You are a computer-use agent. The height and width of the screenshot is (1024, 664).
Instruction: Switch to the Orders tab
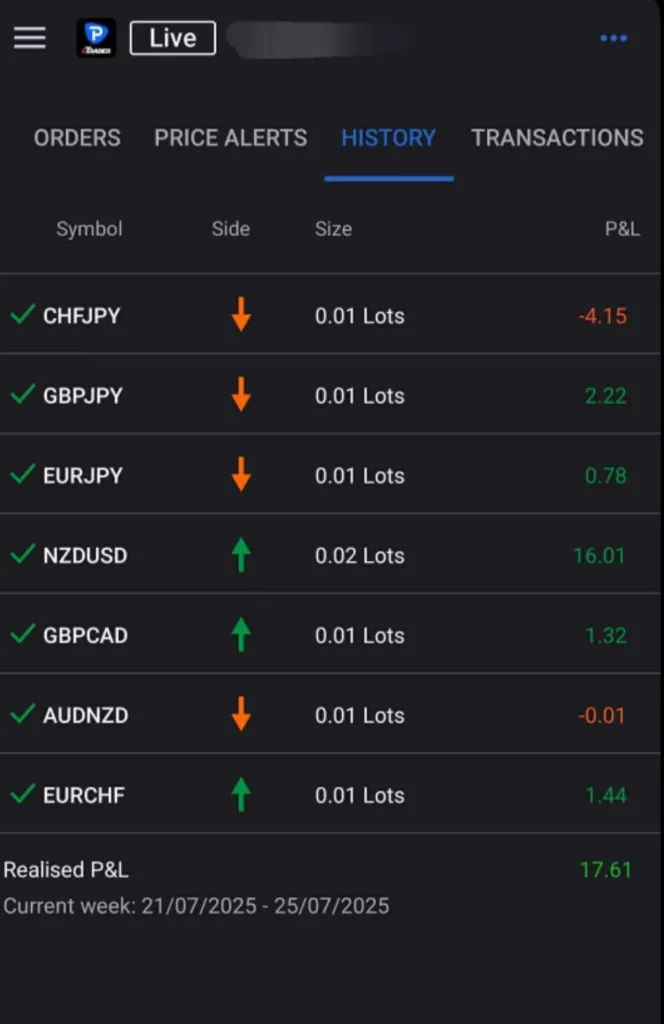pos(77,138)
